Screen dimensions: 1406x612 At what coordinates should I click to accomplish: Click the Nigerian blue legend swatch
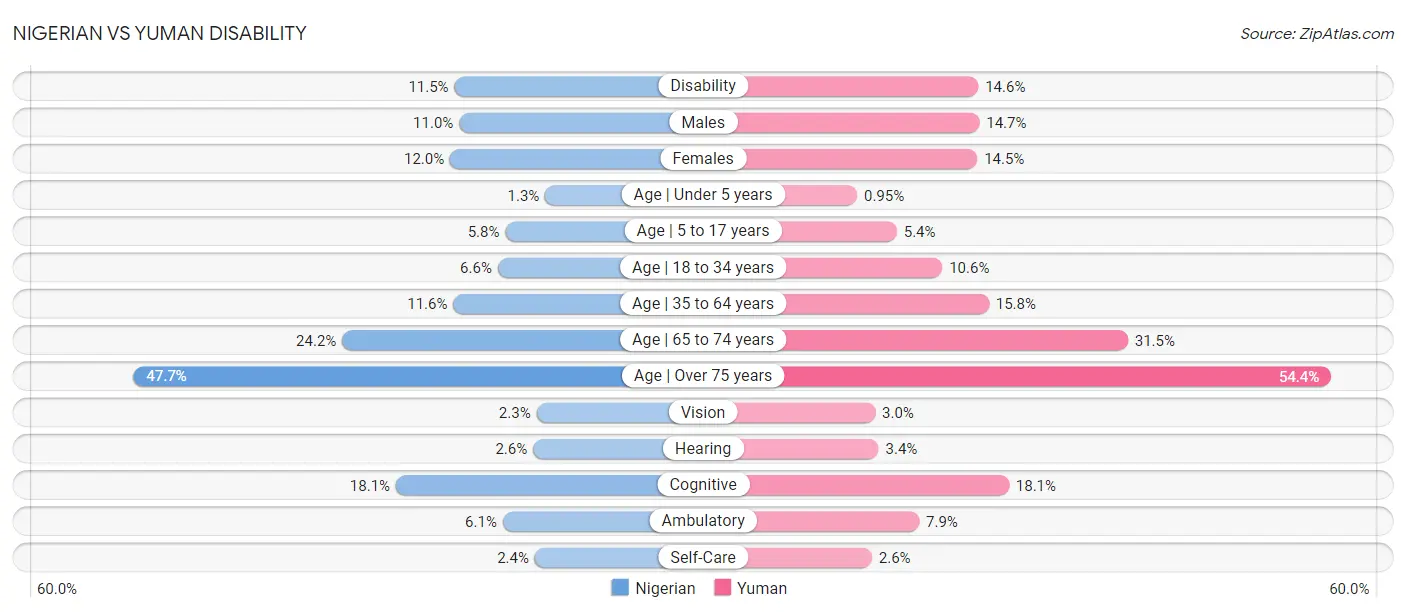point(620,588)
